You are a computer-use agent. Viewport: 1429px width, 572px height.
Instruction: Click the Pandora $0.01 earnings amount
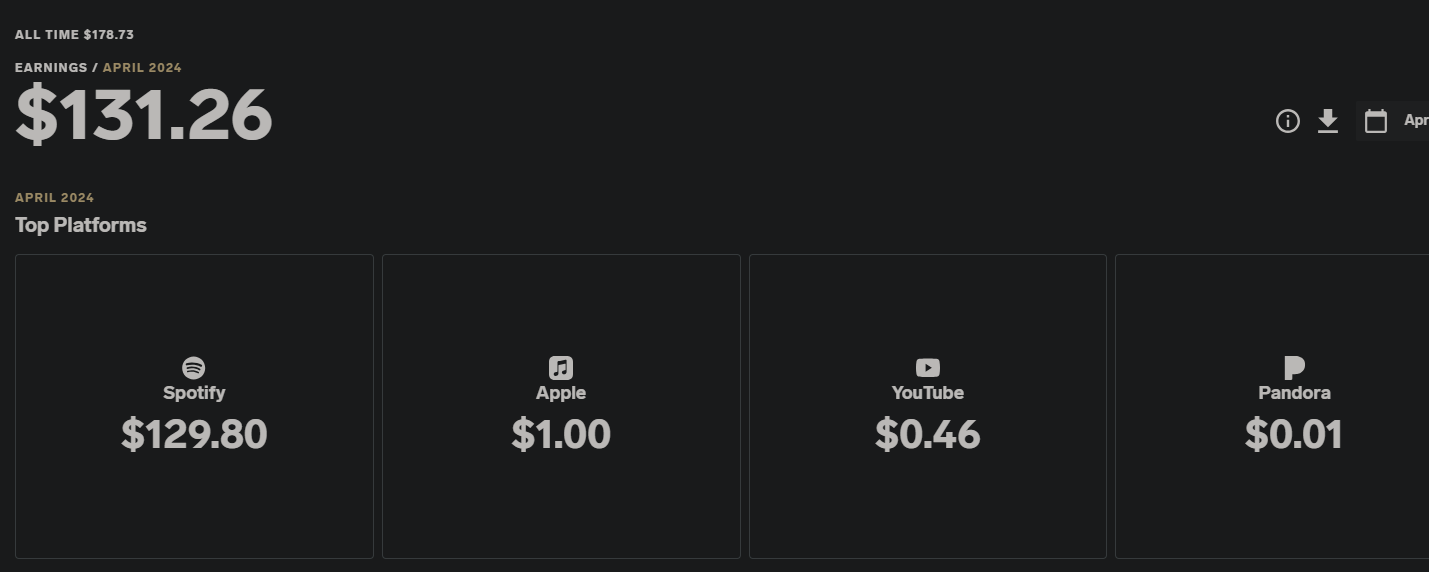pos(1294,434)
